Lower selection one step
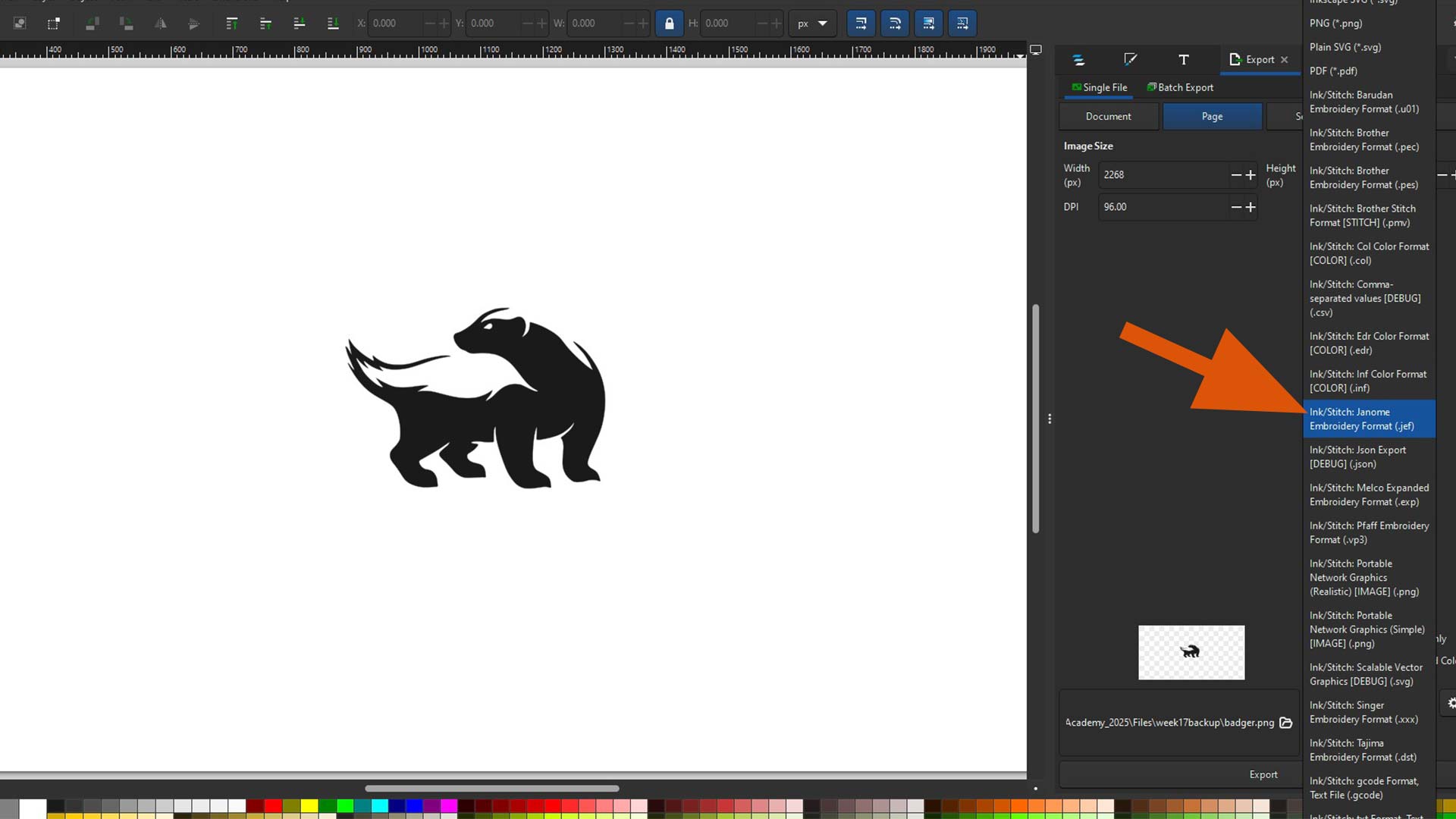Image resolution: width=1456 pixels, height=819 pixels. [x=300, y=24]
